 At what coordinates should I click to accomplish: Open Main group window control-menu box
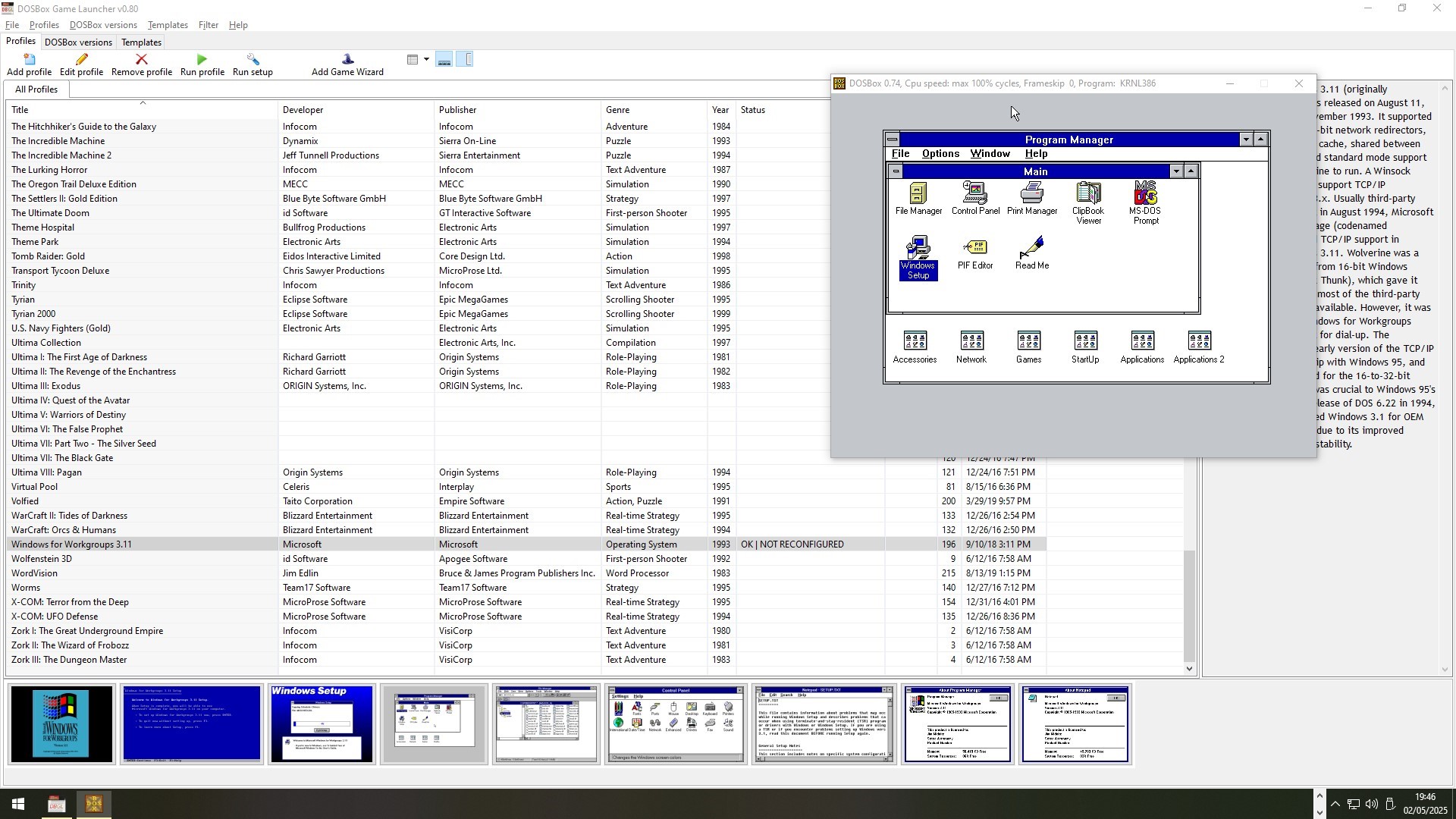coord(896,171)
